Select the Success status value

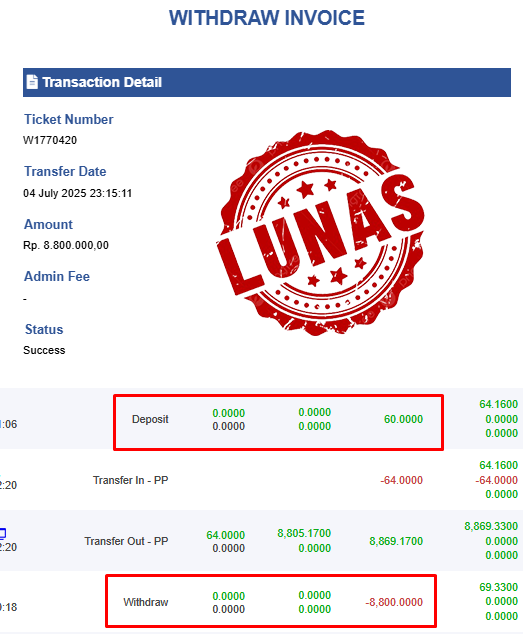click(44, 350)
